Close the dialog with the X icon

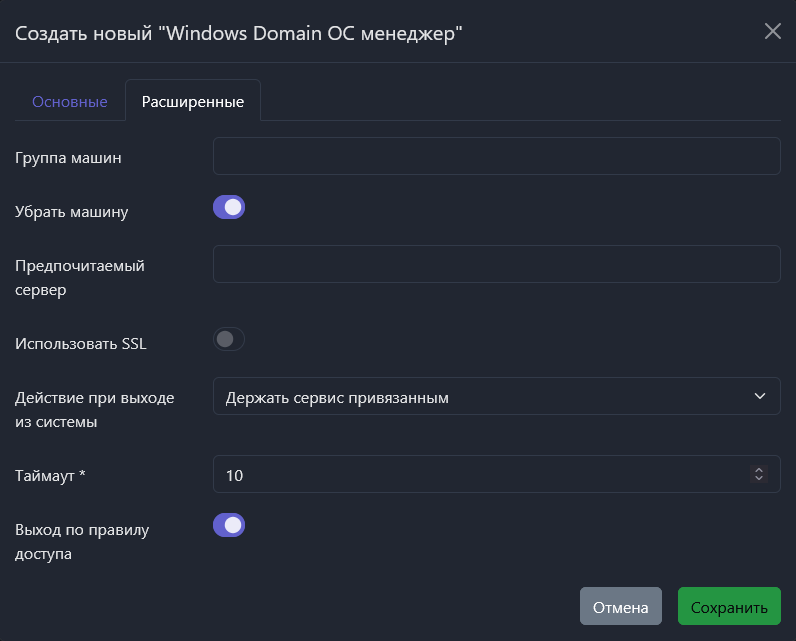(x=772, y=31)
